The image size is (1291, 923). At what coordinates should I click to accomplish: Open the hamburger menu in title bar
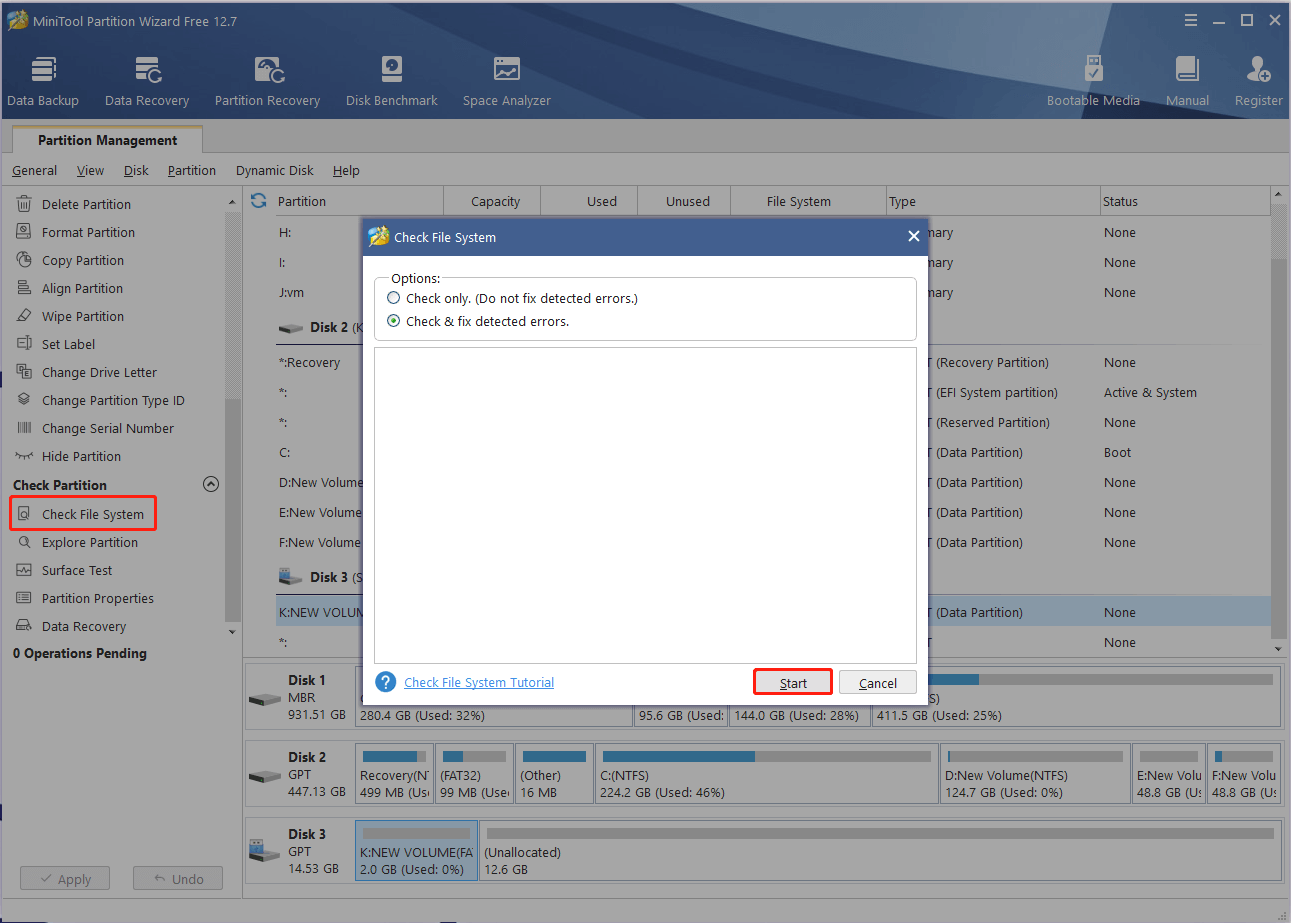click(1190, 20)
